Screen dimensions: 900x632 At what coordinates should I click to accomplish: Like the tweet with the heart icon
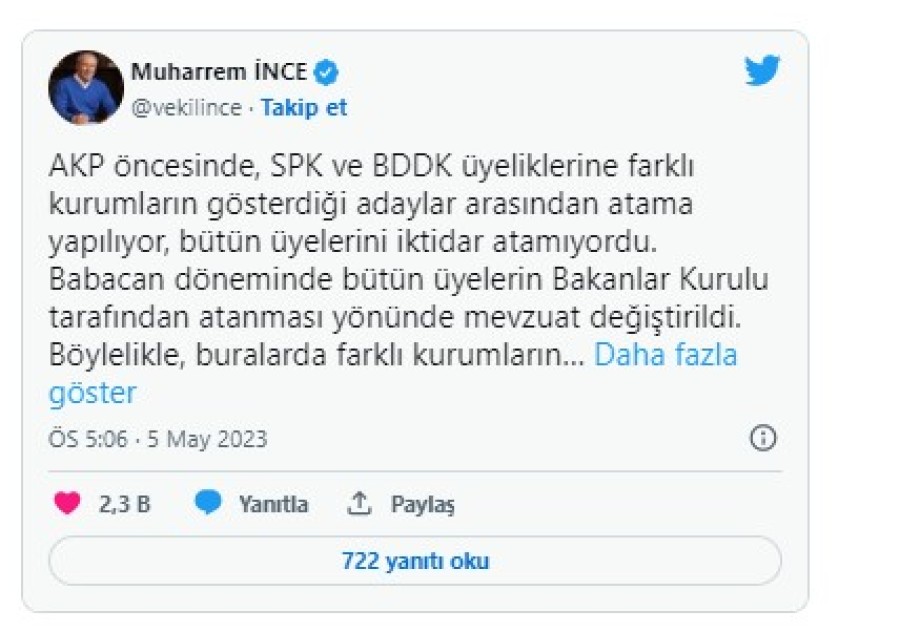click(x=67, y=504)
